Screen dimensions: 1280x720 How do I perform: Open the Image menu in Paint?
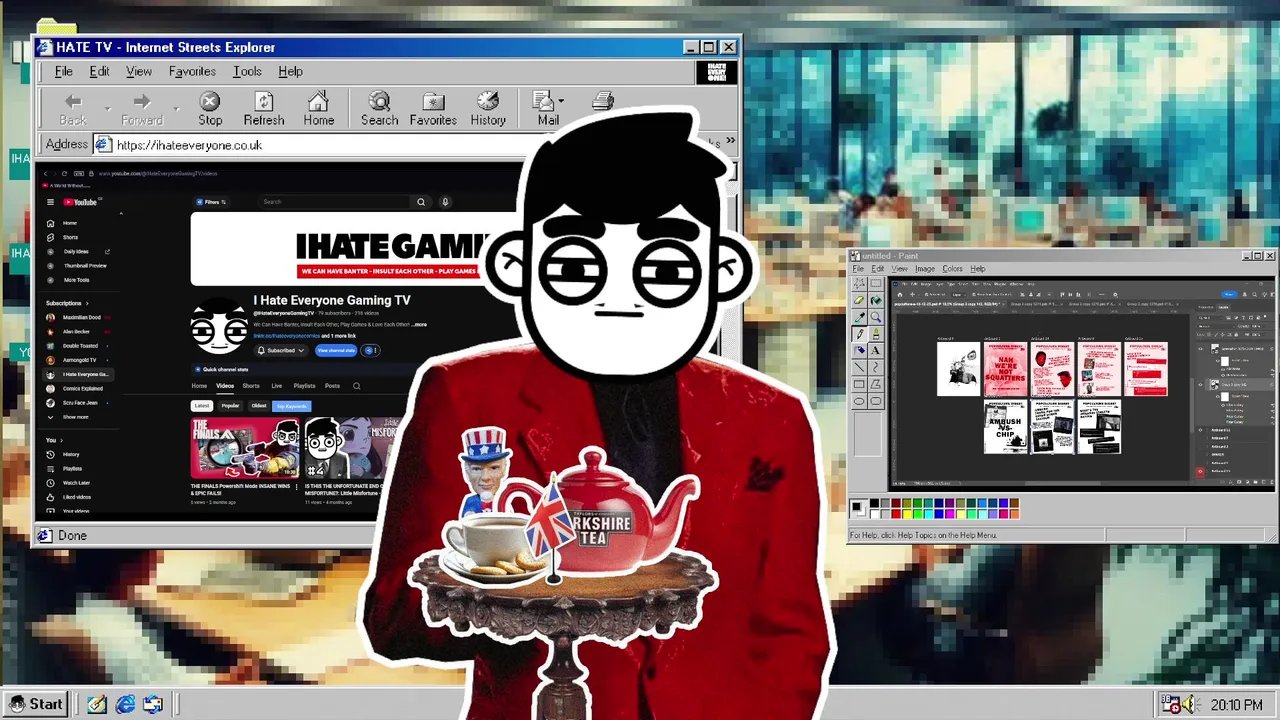(925, 268)
